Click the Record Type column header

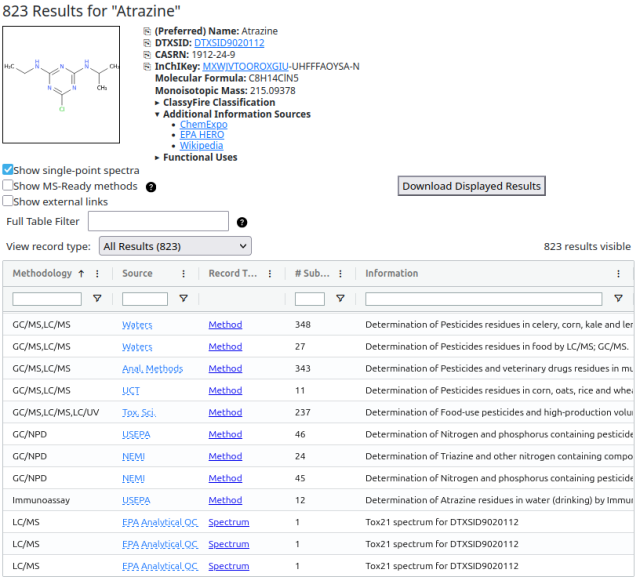[x=233, y=273]
